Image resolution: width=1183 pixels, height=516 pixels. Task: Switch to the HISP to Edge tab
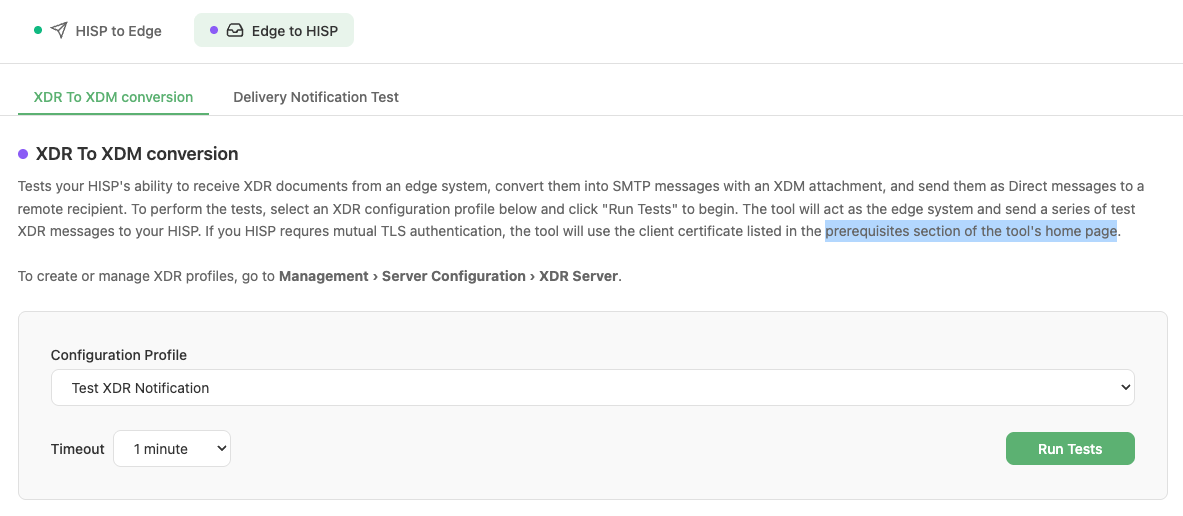(98, 31)
